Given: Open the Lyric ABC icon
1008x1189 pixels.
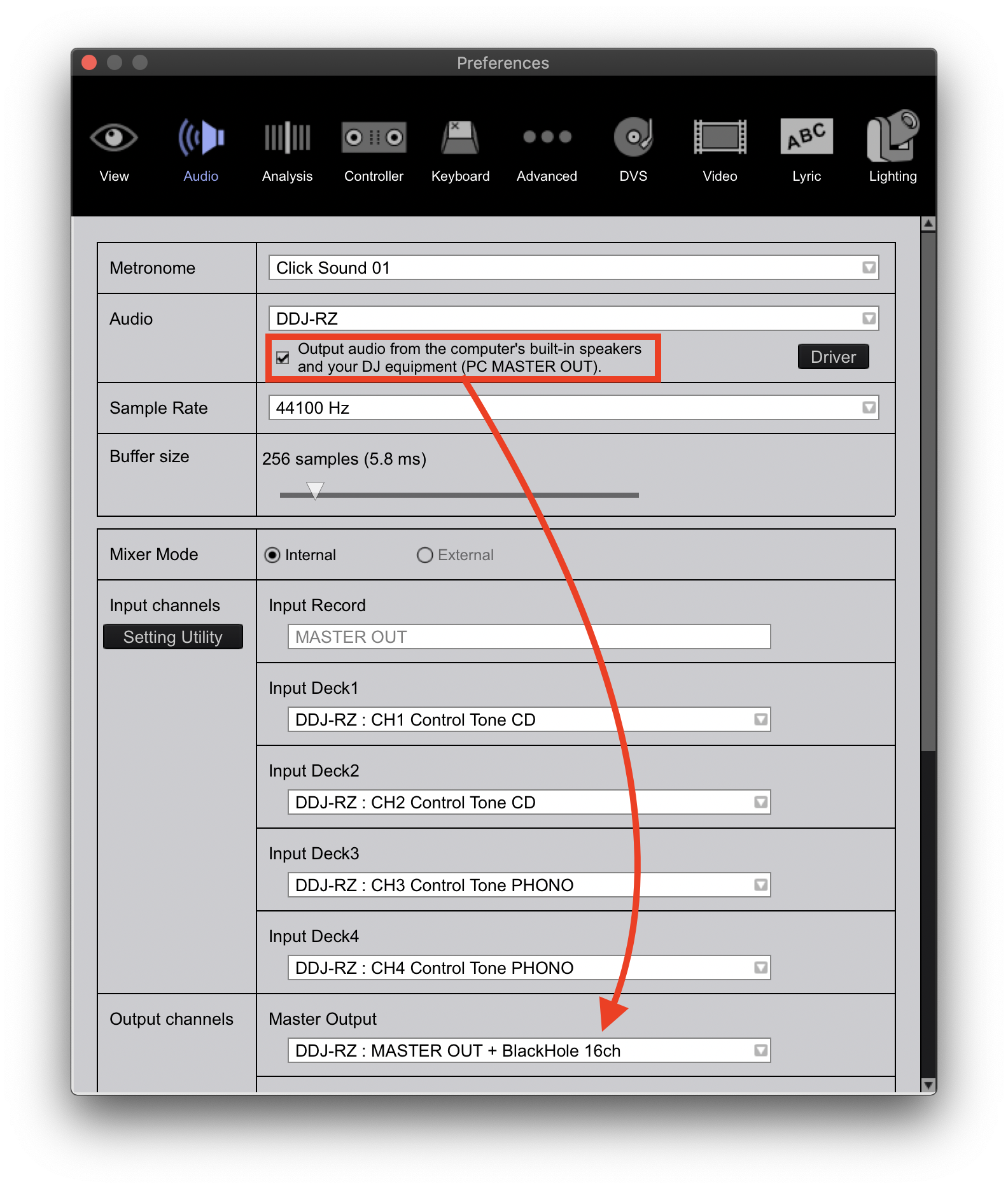Looking at the screenshot, I should 807,136.
